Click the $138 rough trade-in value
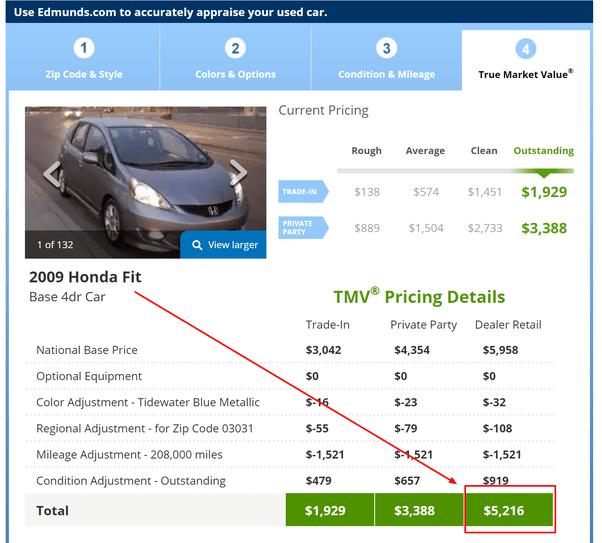The height and width of the screenshot is (543, 602). point(367,192)
